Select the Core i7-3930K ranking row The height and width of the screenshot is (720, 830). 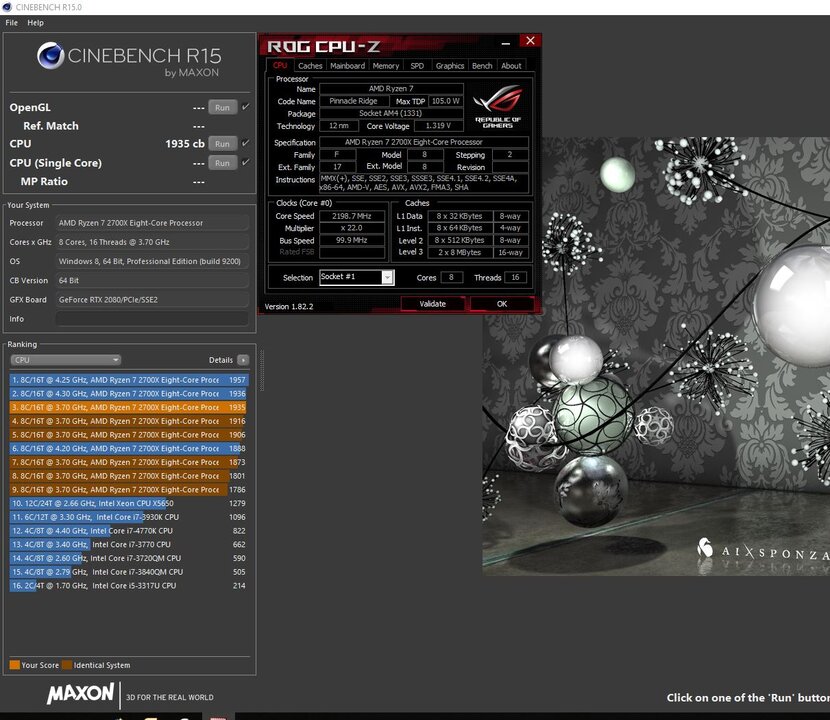click(x=129, y=517)
